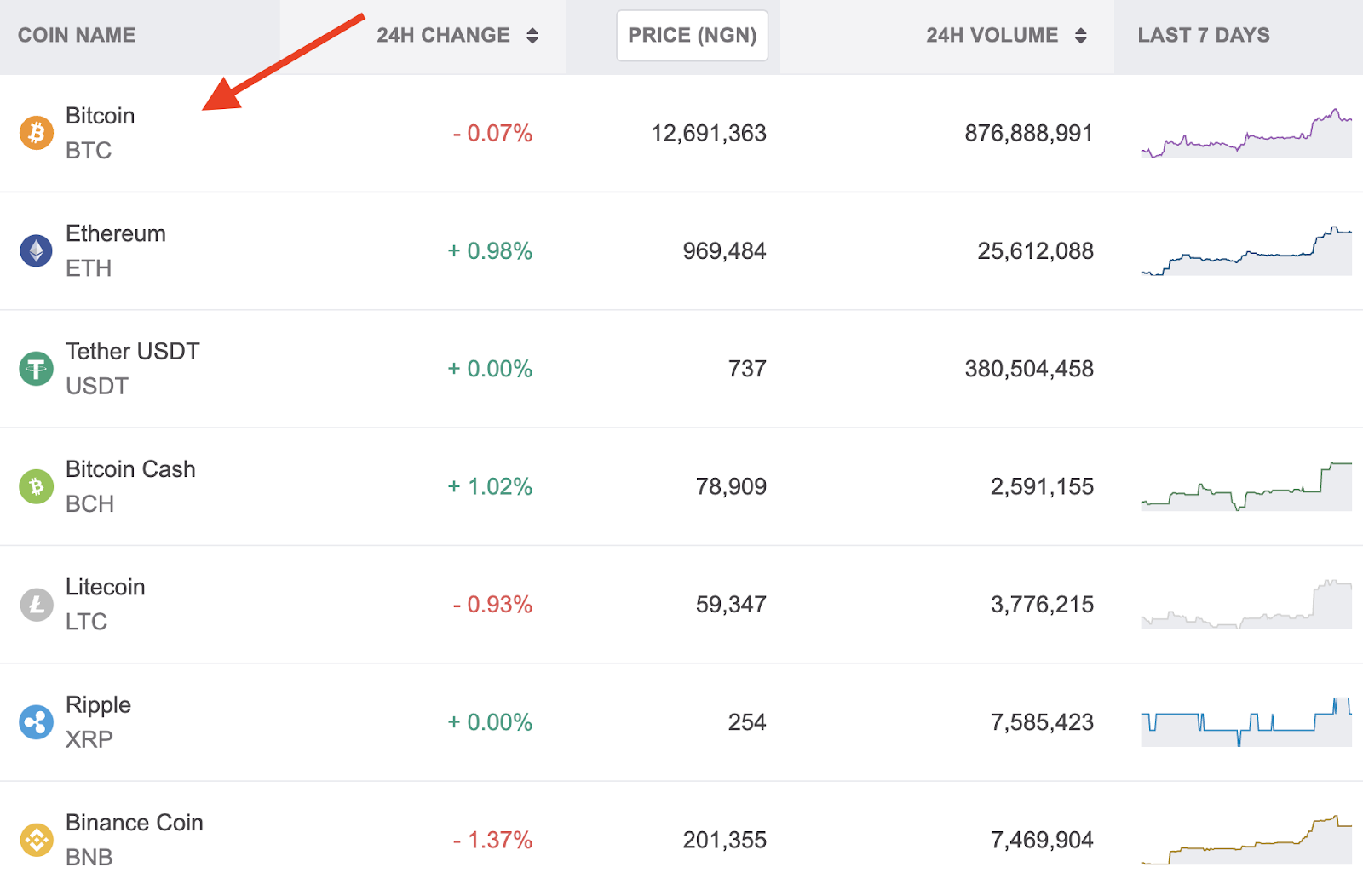Viewport: 1363px width, 896px height.
Task: Click the Bitcoin Cash green coin icon
Action: 37,486
